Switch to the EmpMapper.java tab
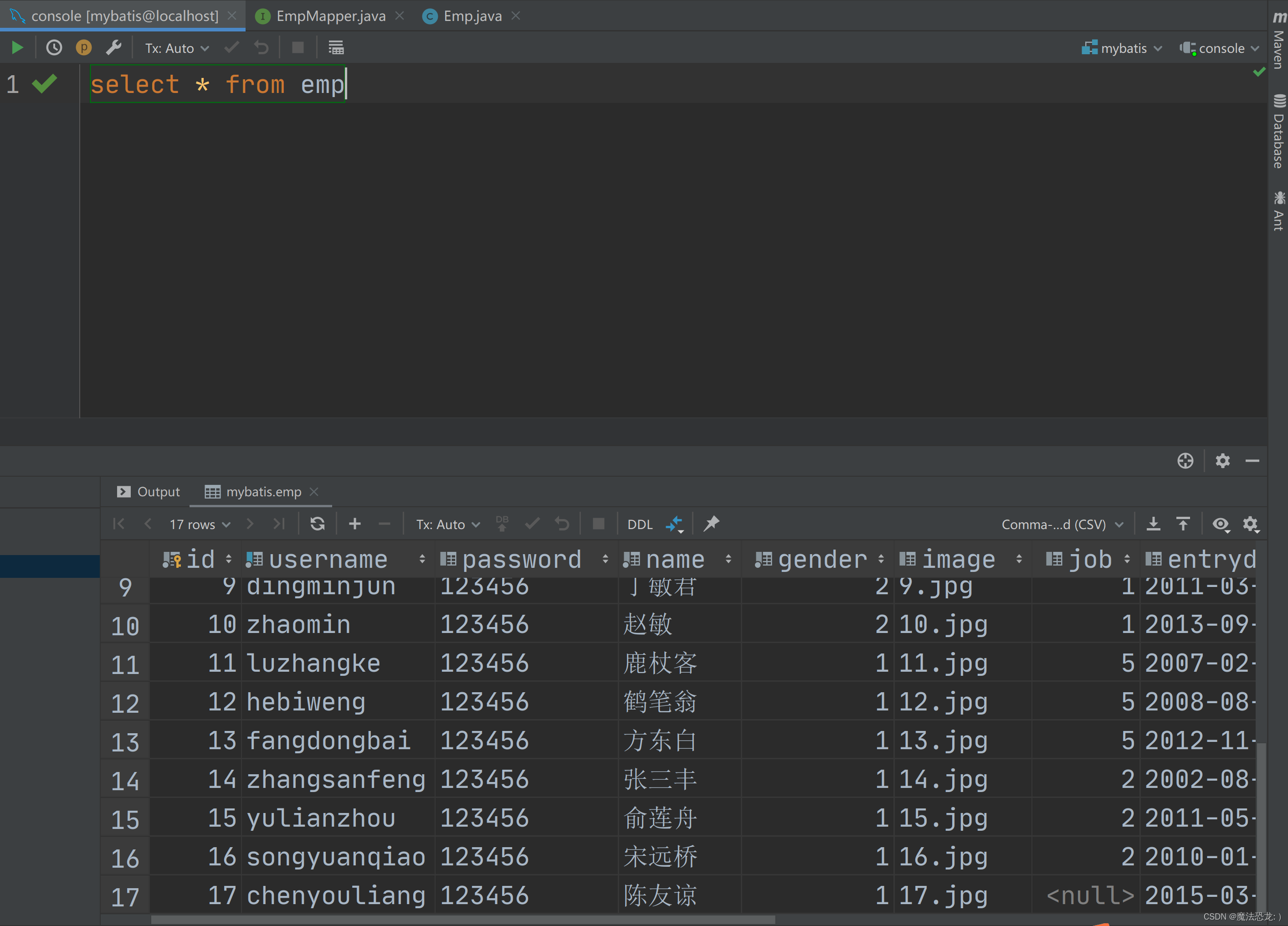The height and width of the screenshot is (926, 1288). tap(330, 16)
